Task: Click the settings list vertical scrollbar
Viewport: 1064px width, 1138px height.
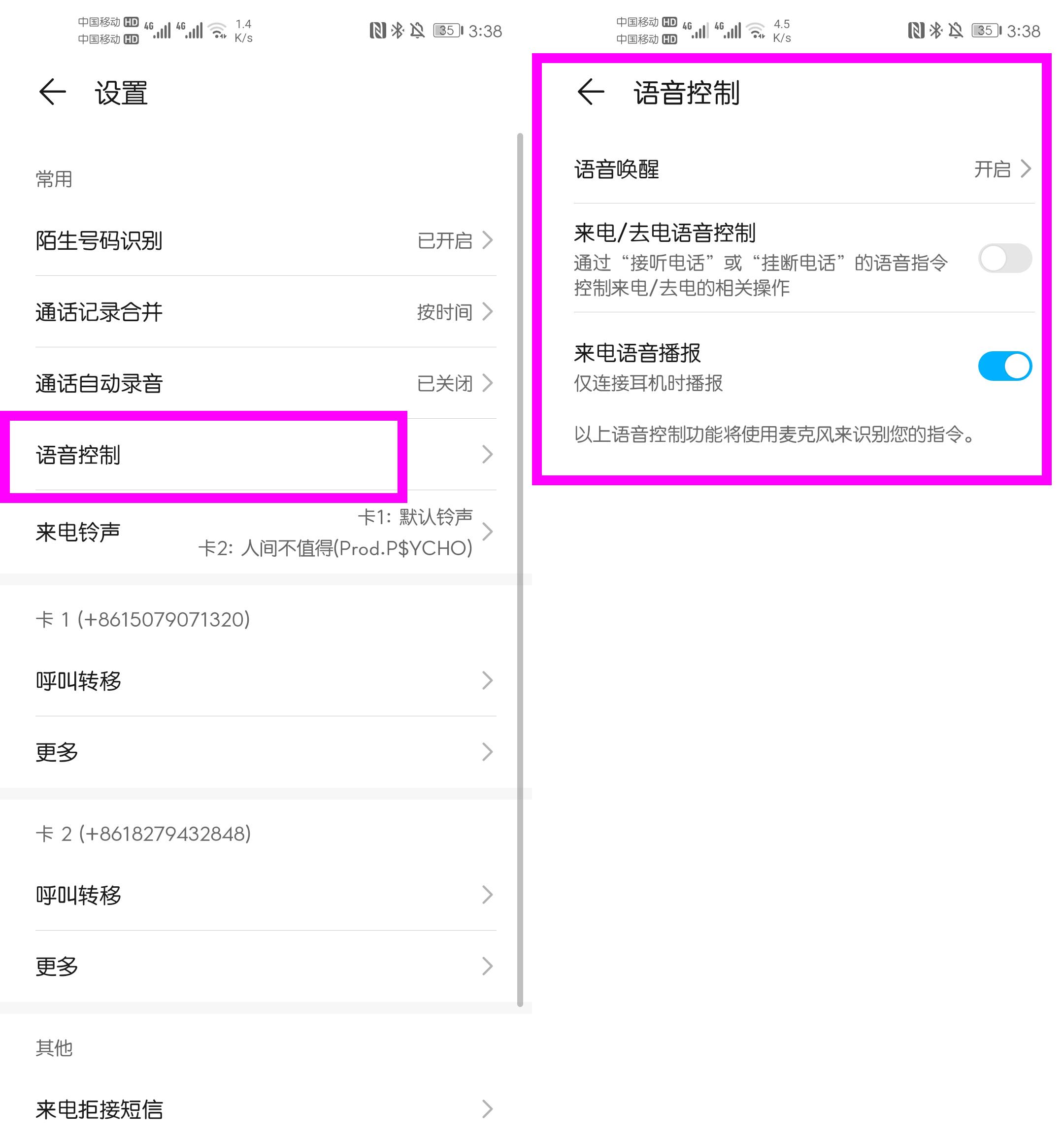Action: point(520,570)
